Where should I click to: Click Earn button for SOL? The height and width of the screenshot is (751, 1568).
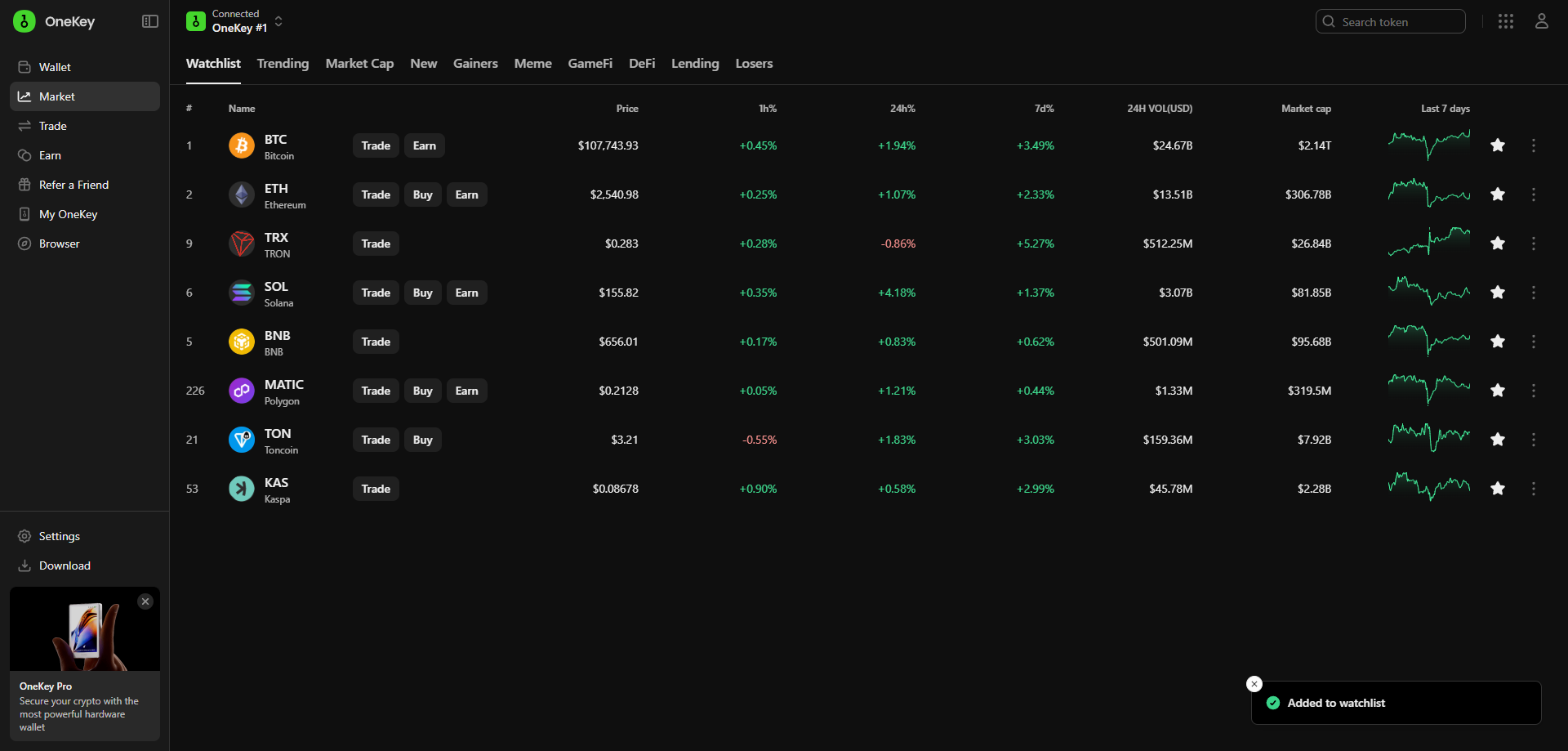coord(467,293)
